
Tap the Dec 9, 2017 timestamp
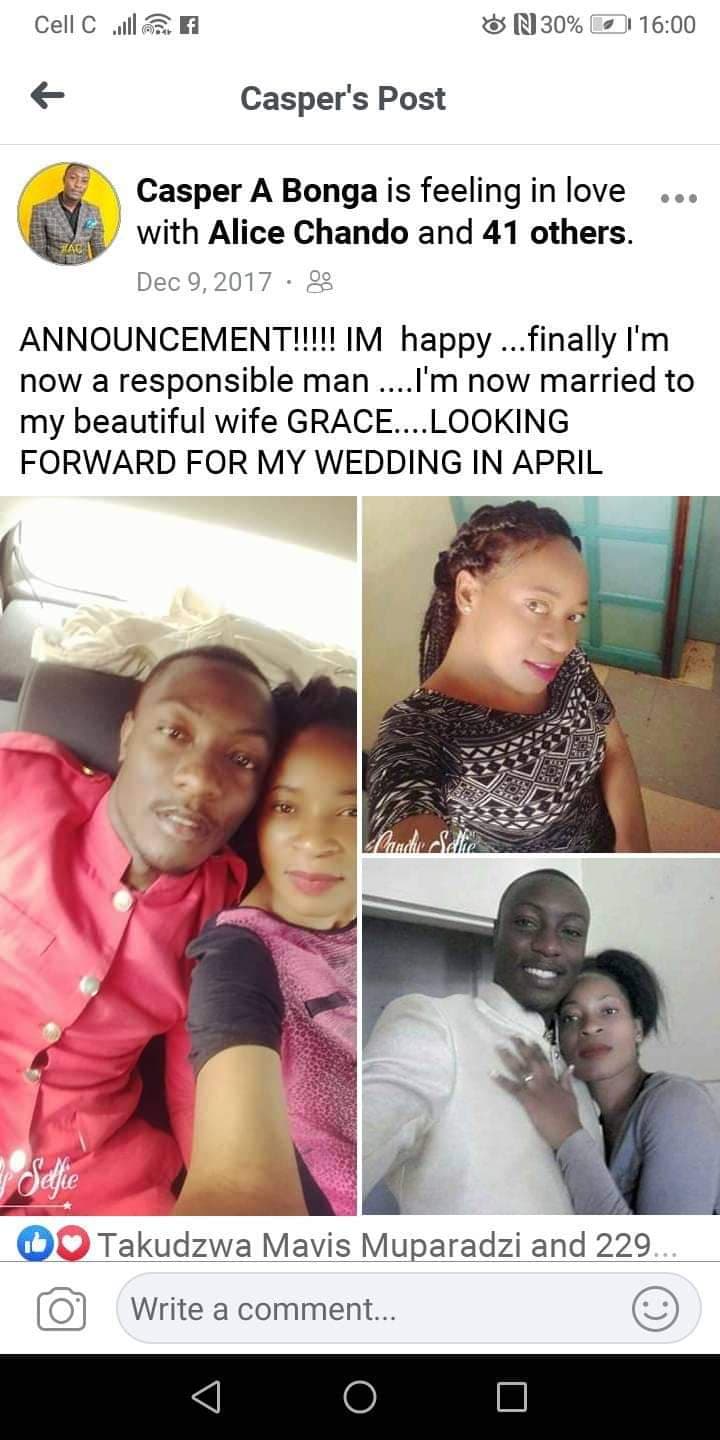click(204, 282)
